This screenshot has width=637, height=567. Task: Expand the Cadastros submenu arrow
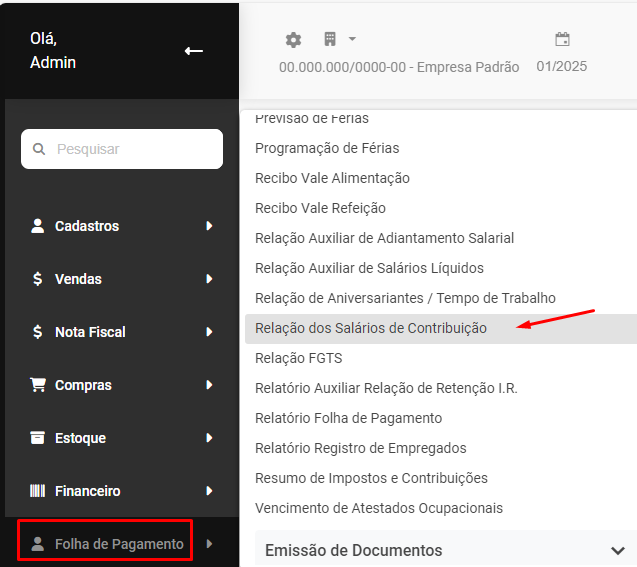coord(209,226)
